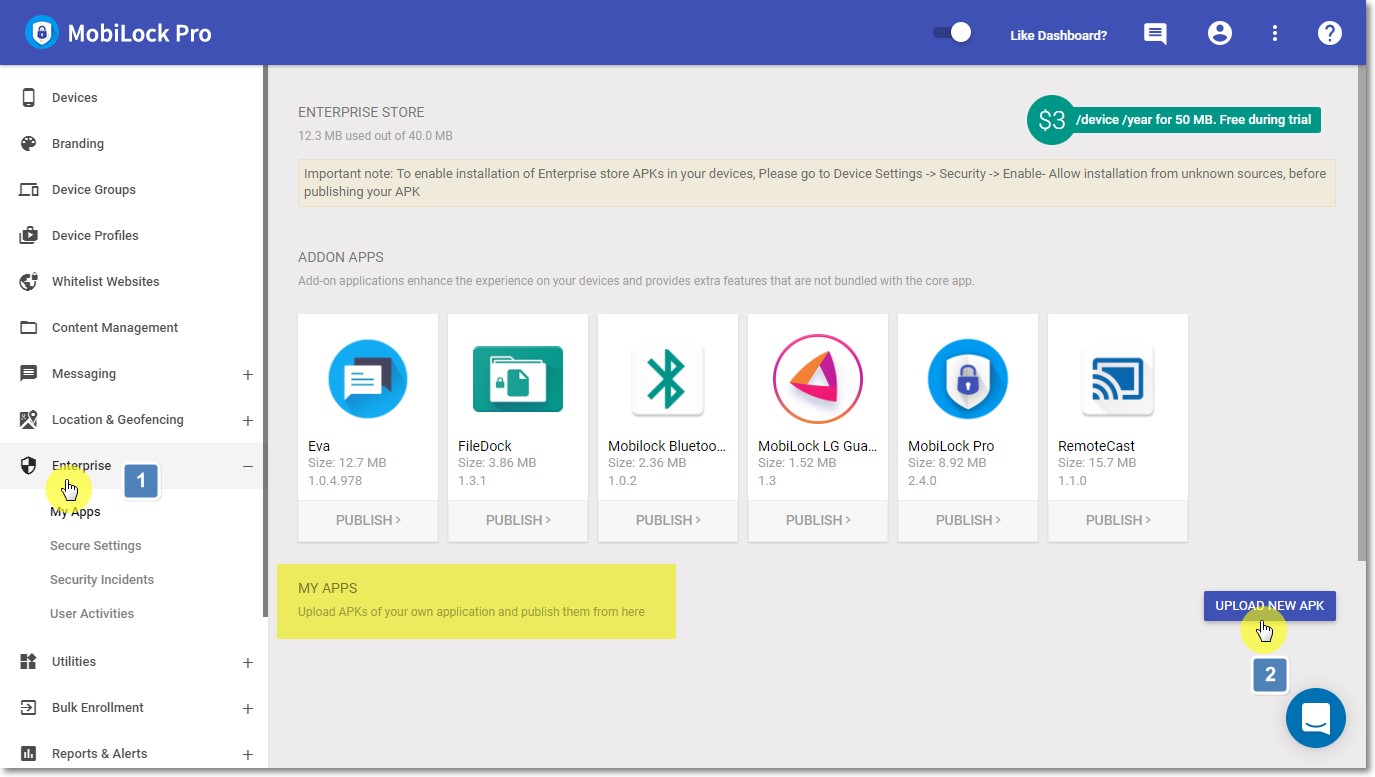Click the 'ADDON APPS' heading text
Viewport: 1375px width, 777px height.
(x=341, y=257)
